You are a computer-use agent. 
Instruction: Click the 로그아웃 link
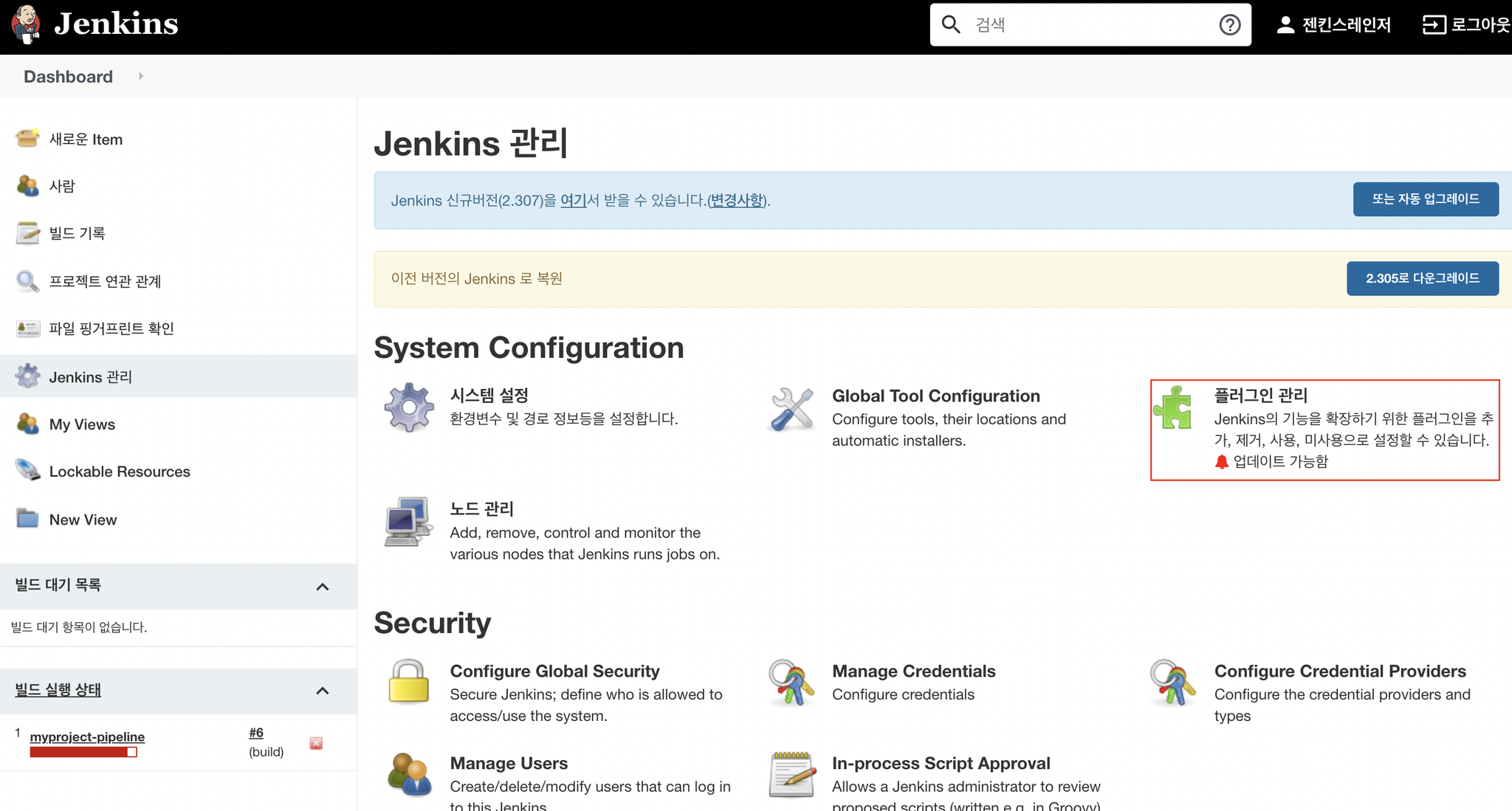(x=1480, y=25)
